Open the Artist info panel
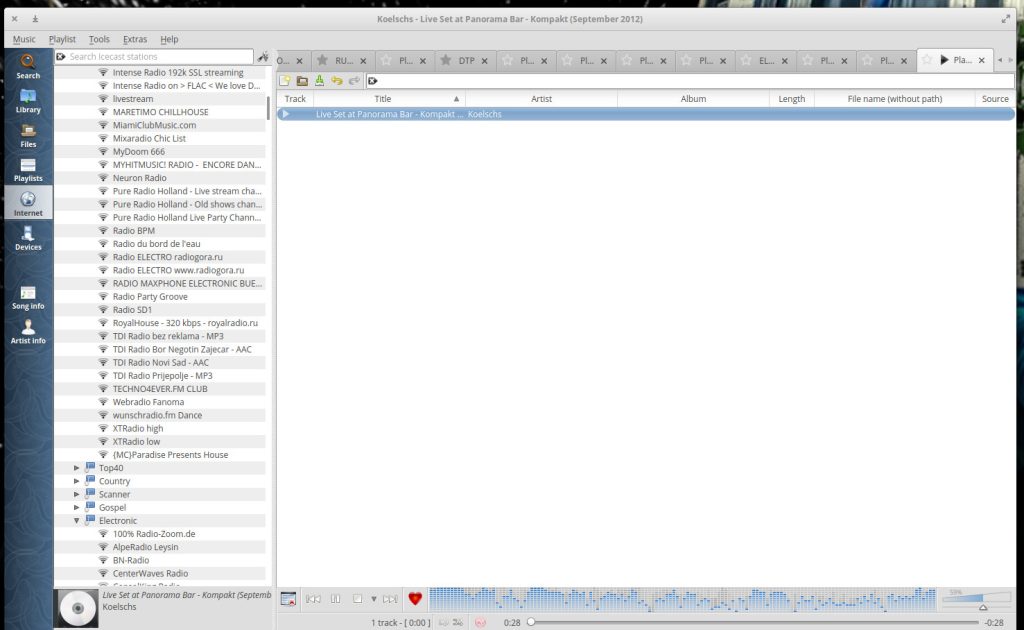Viewport: 1024px width, 630px height. [x=28, y=331]
